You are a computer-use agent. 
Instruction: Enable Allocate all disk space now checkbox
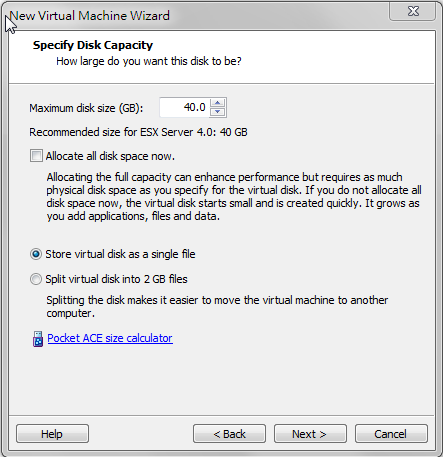coord(36,156)
